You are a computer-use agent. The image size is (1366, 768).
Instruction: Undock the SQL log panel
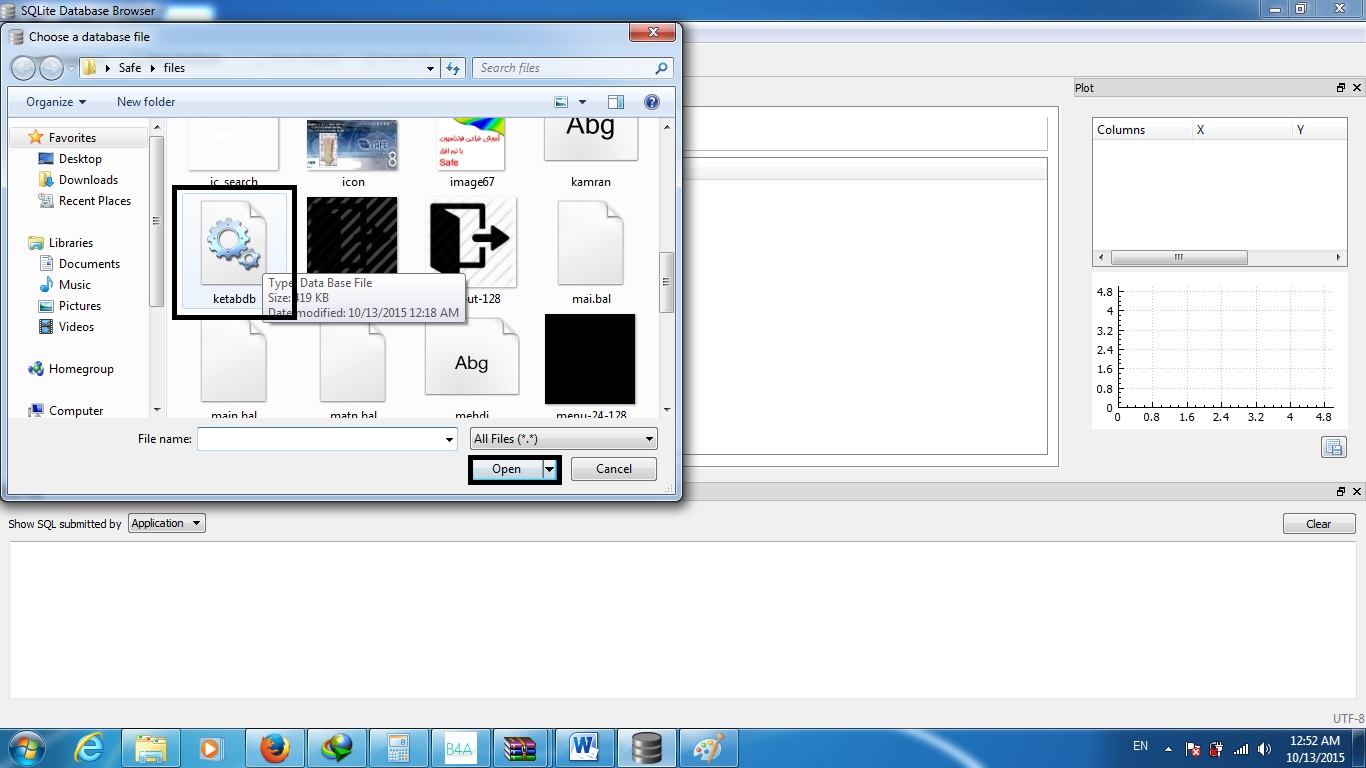[1341, 492]
